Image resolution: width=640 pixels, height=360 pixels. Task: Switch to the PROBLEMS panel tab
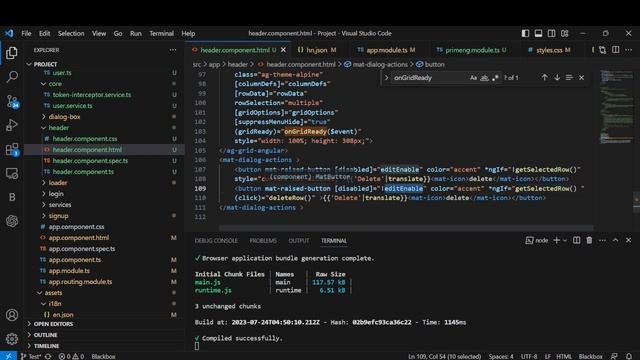pyautogui.click(x=263, y=241)
